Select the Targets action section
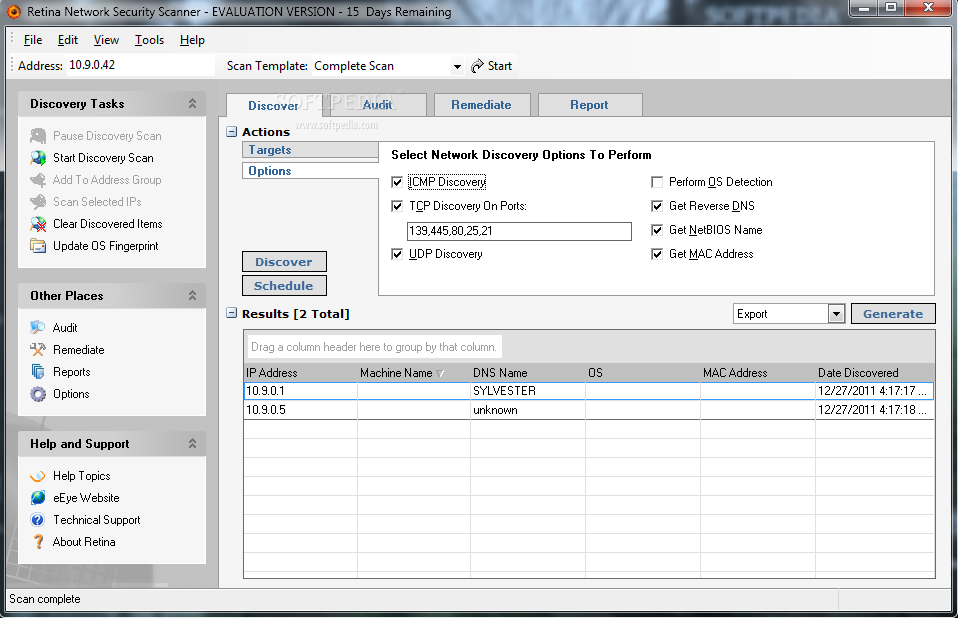This screenshot has height=618, width=958. (x=310, y=150)
